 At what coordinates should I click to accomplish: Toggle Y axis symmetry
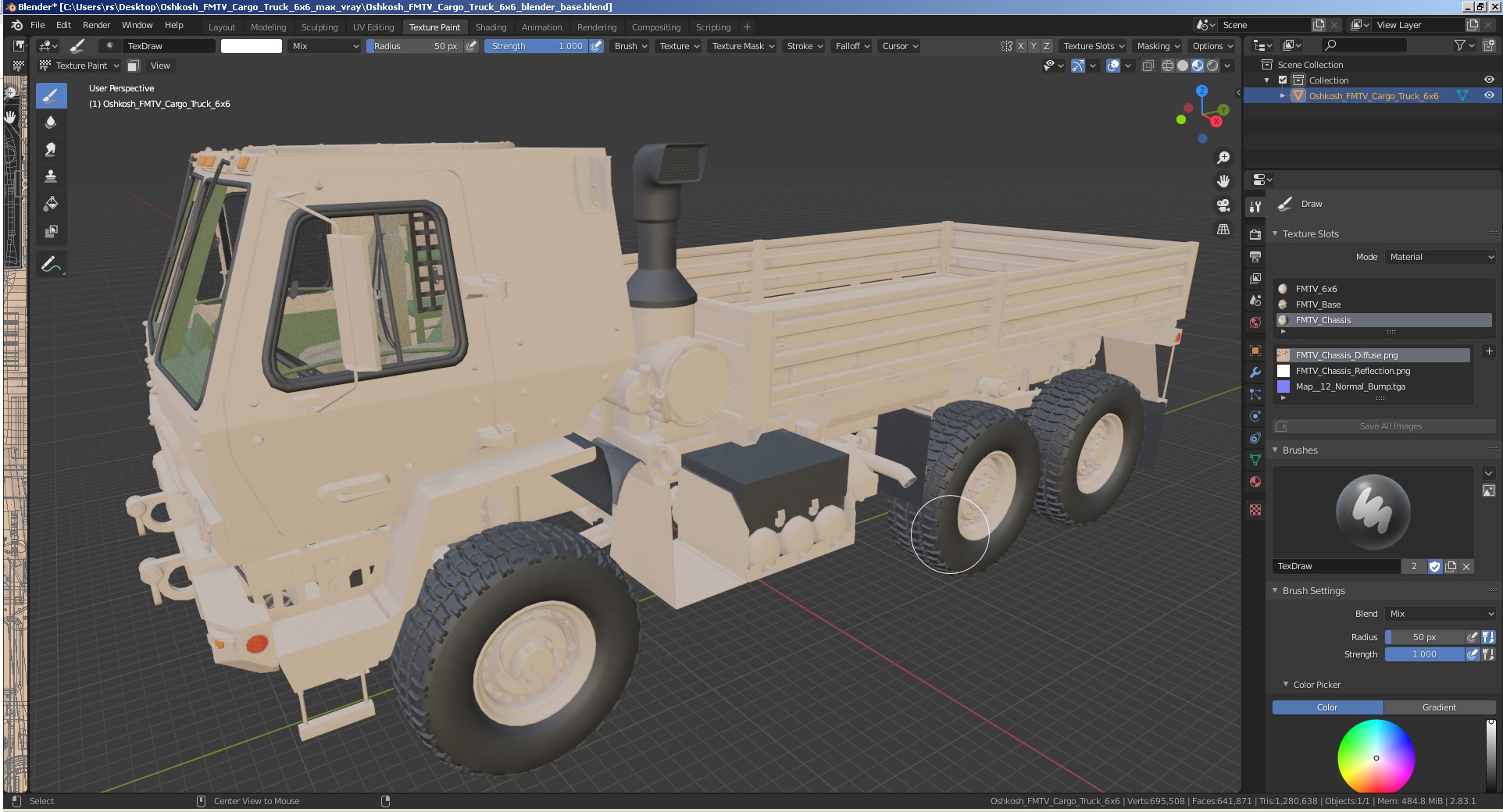(1034, 46)
